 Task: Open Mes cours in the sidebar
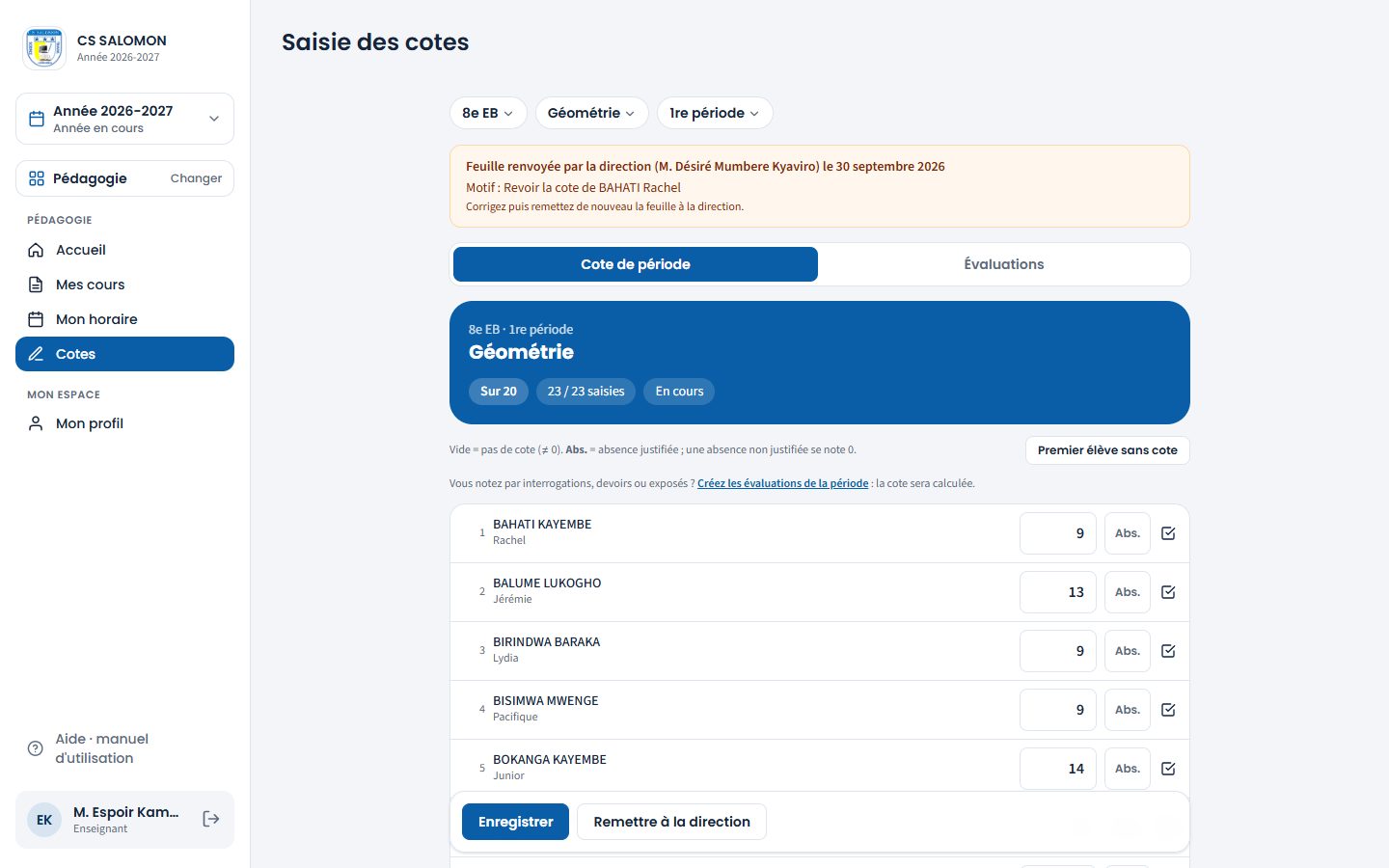coord(124,285)
